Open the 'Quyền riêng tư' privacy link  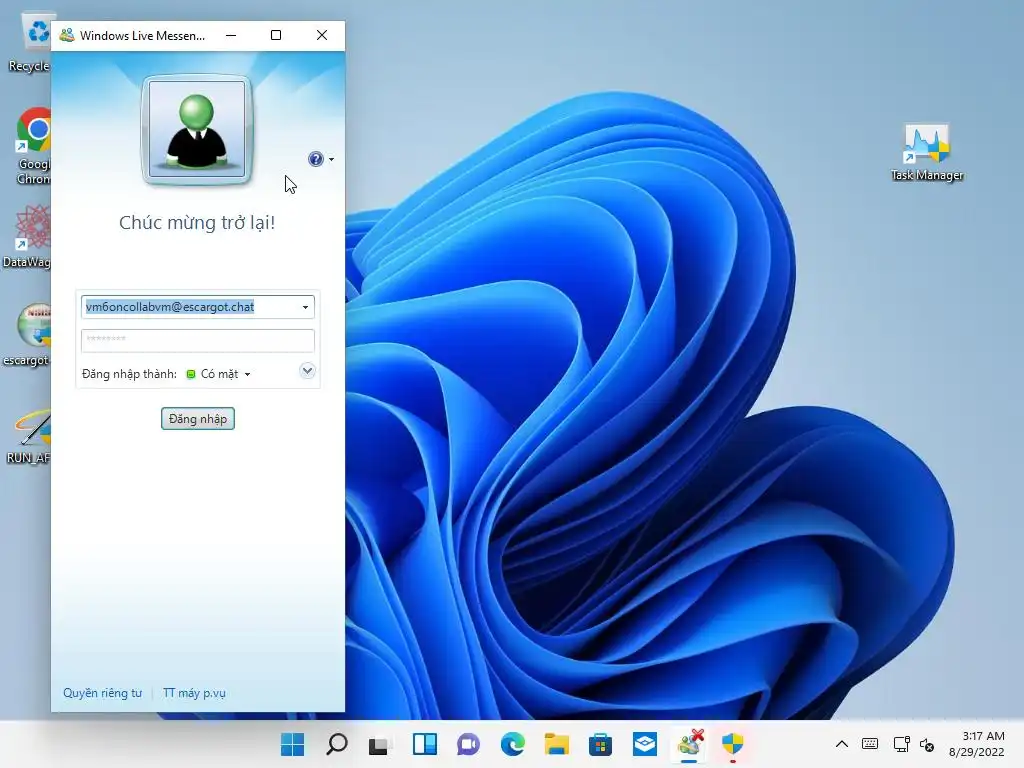tap(103, 693)
